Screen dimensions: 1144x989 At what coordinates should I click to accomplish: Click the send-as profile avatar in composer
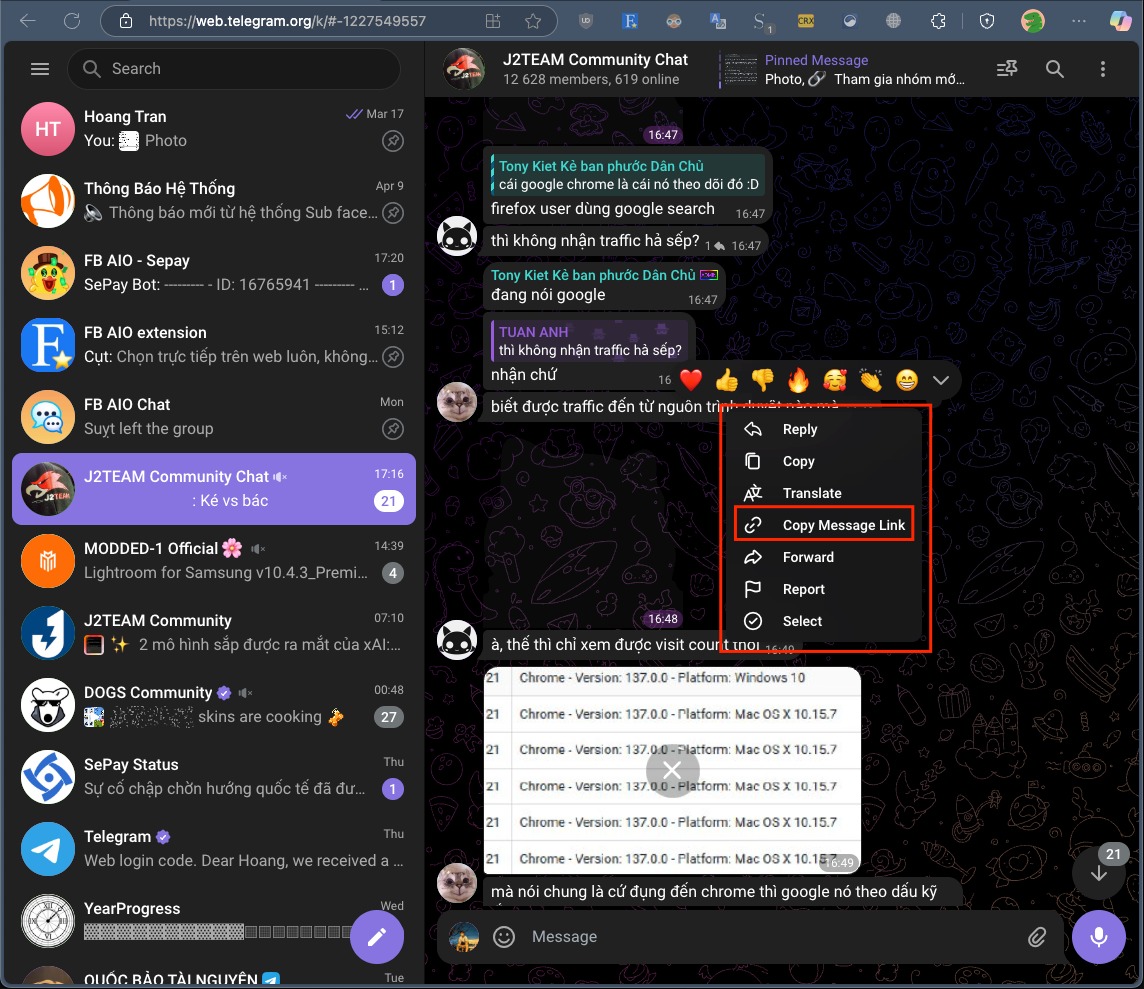click(x=463, y=936)
